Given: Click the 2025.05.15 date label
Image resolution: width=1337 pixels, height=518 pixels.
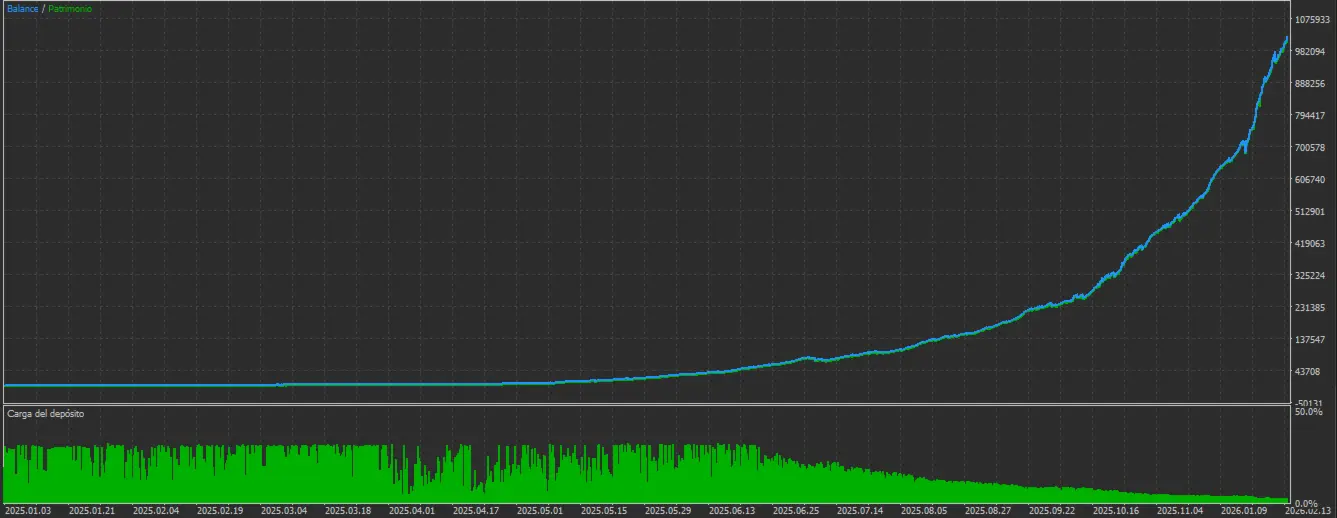Looking at the screenshot, I should (606, 510).
